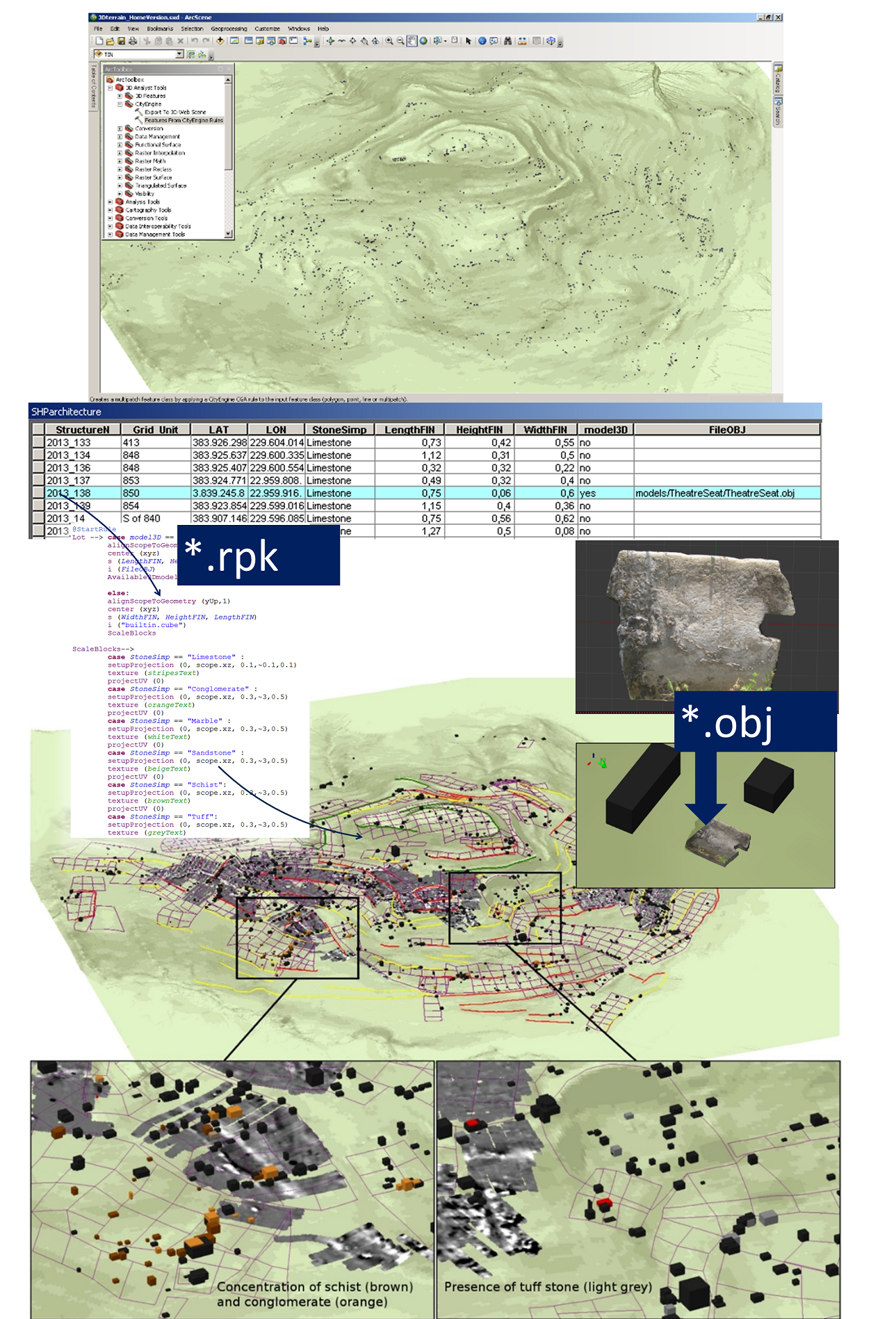This screenshot has height=1319, width=896.
Task: Select the Pan hand tool
Action: (412, 41)
